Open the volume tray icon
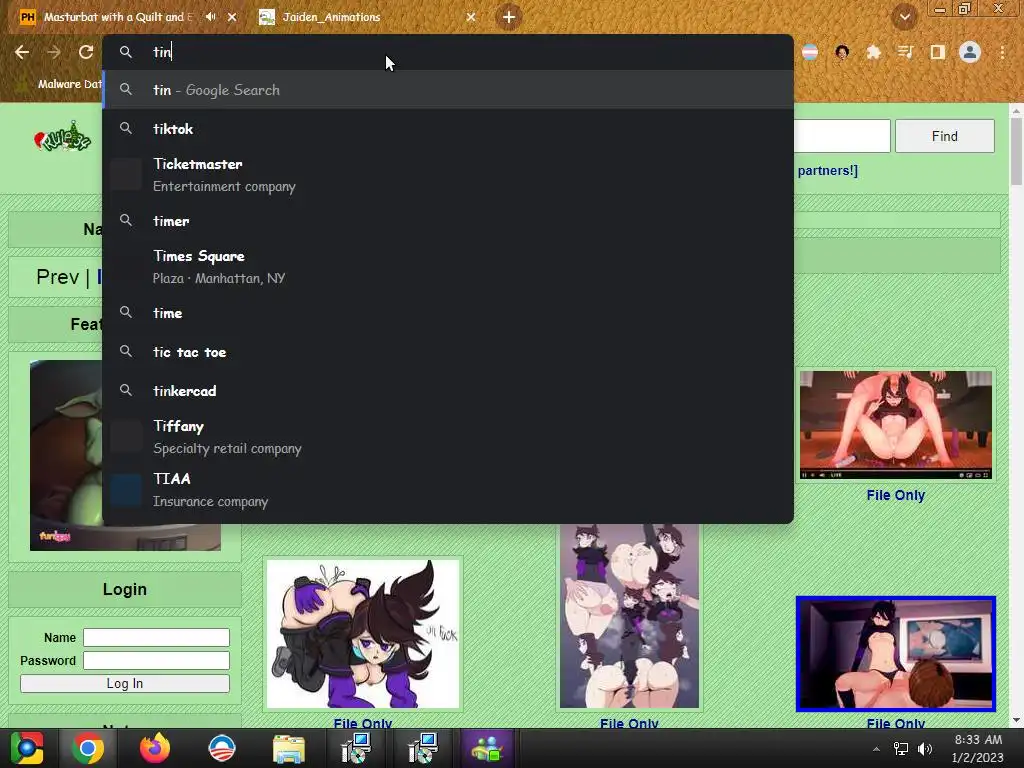The image size is (1024, 768). (925, 749)
